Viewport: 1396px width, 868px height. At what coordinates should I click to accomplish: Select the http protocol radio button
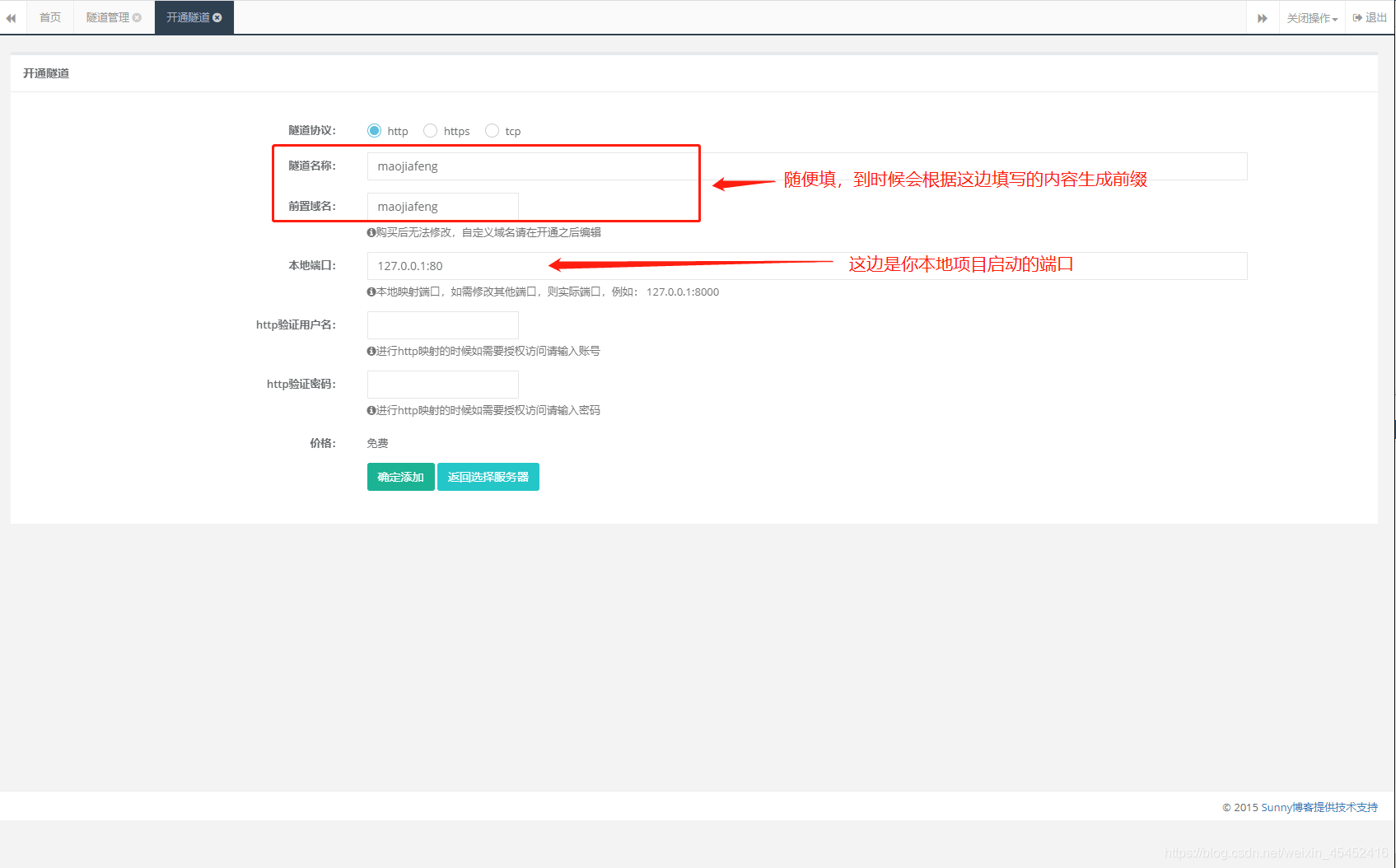click(x=374, y=130)
